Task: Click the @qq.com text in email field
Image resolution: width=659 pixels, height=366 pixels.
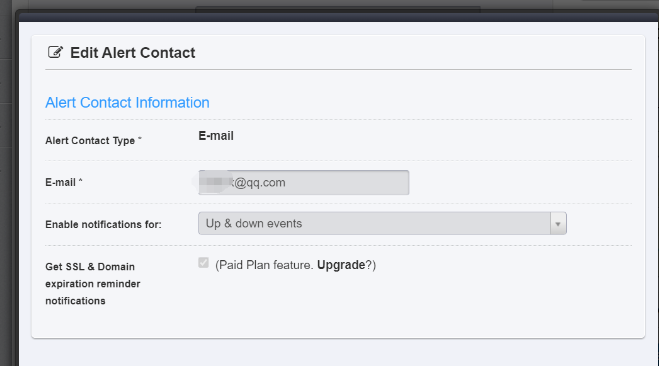Action: pos(259,182)
